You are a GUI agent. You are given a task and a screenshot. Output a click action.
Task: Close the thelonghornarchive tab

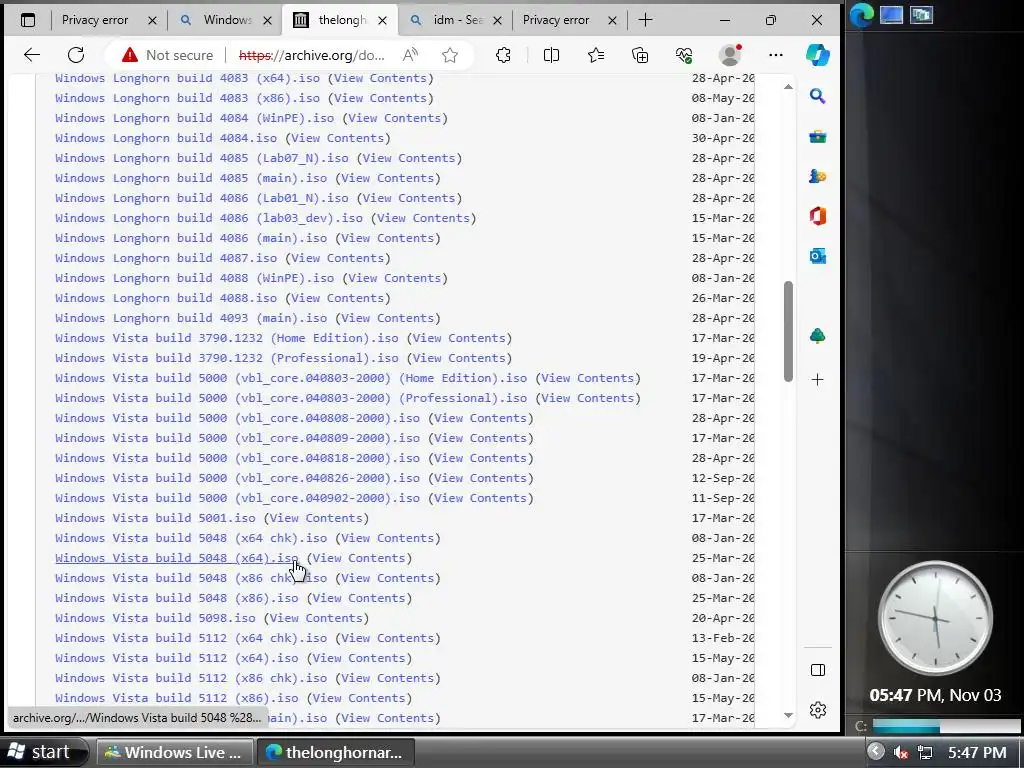[383, 21]
